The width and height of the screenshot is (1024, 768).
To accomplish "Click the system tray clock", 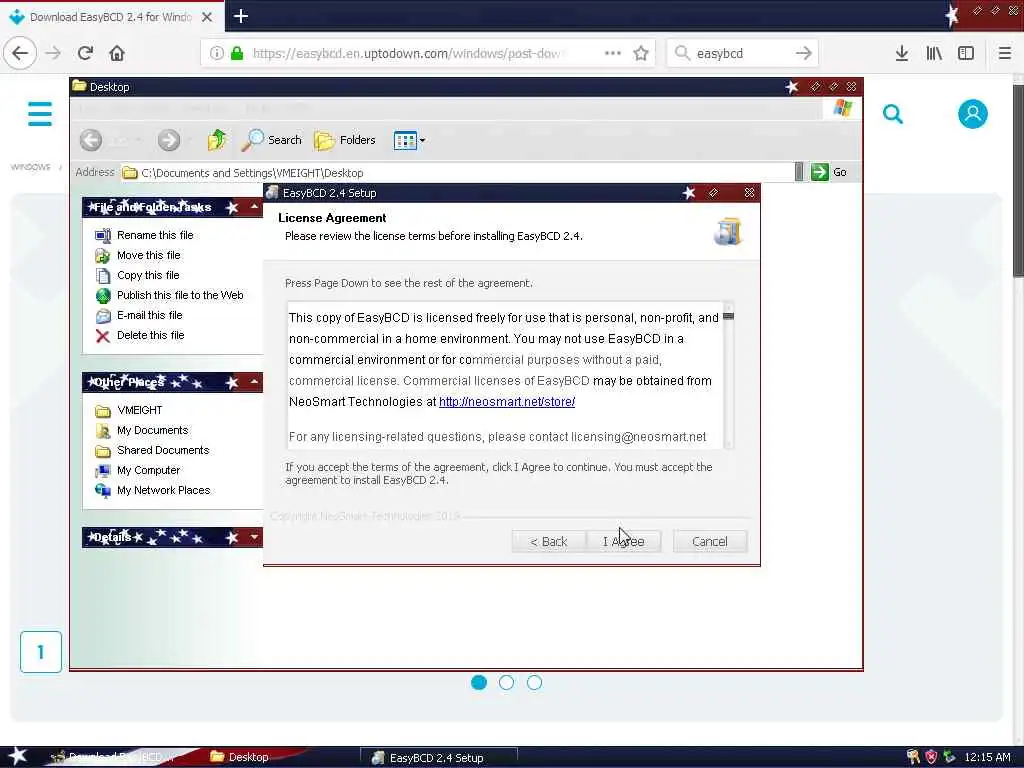I will coord(987,757).
